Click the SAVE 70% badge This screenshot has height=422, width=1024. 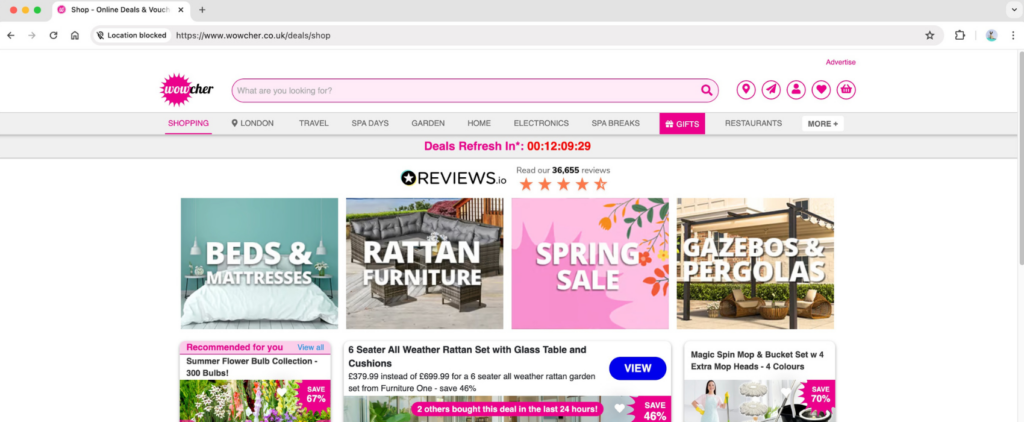coord(820,394)
